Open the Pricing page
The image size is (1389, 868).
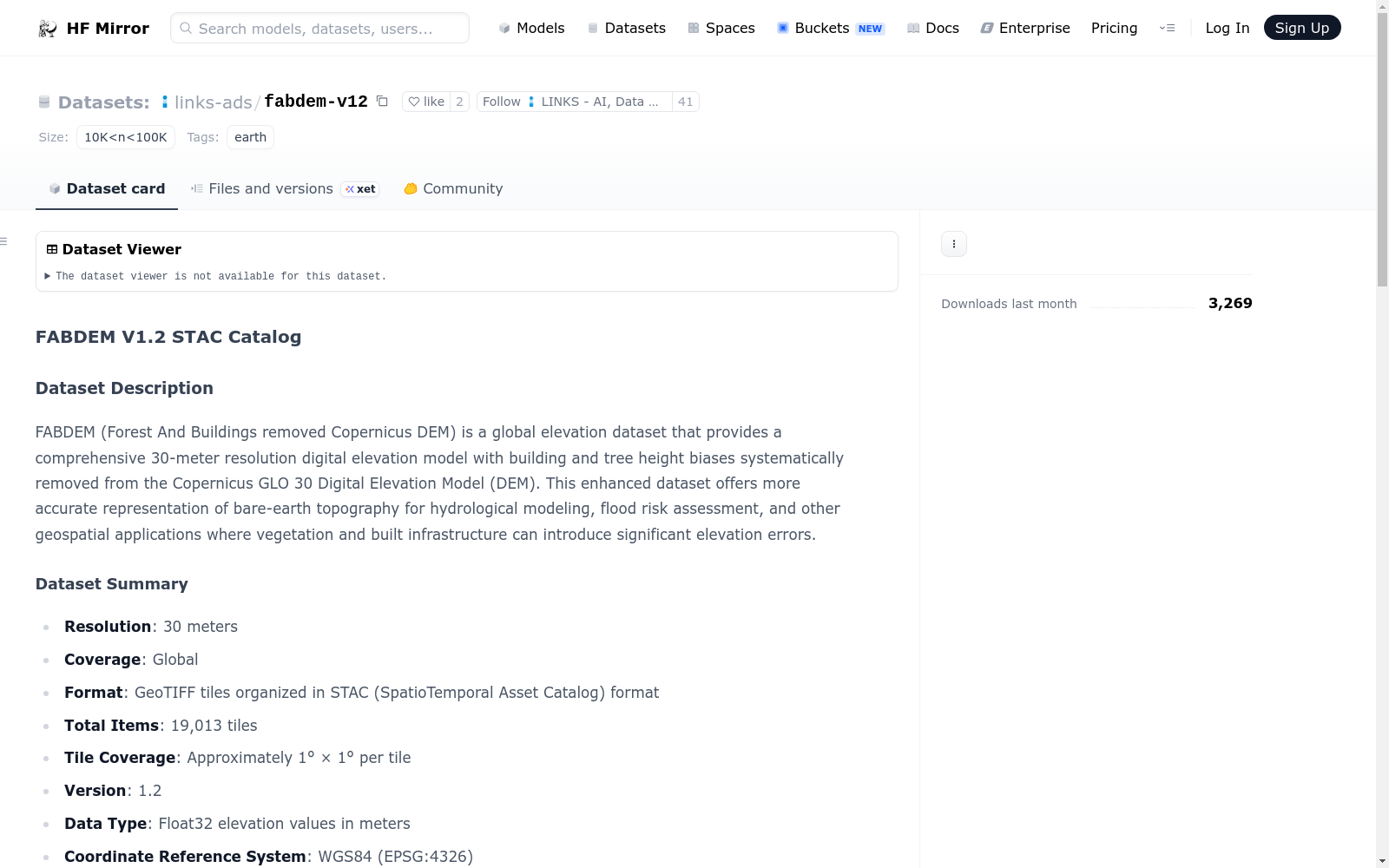click(x=1115, y=29)
